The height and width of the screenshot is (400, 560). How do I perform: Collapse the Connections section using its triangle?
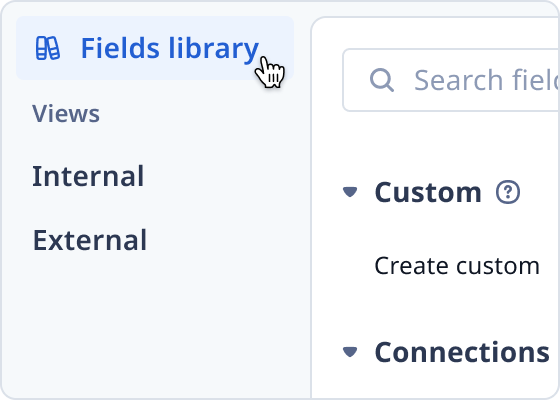point(350,352)
